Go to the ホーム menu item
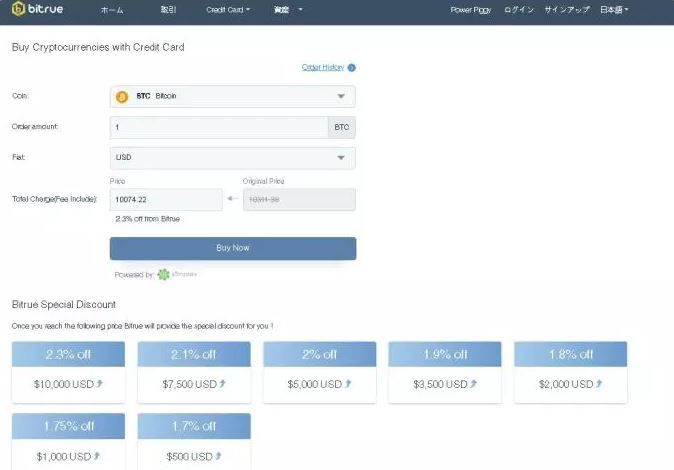The width and height of the screenshot is (674, 470). [112, 10]
